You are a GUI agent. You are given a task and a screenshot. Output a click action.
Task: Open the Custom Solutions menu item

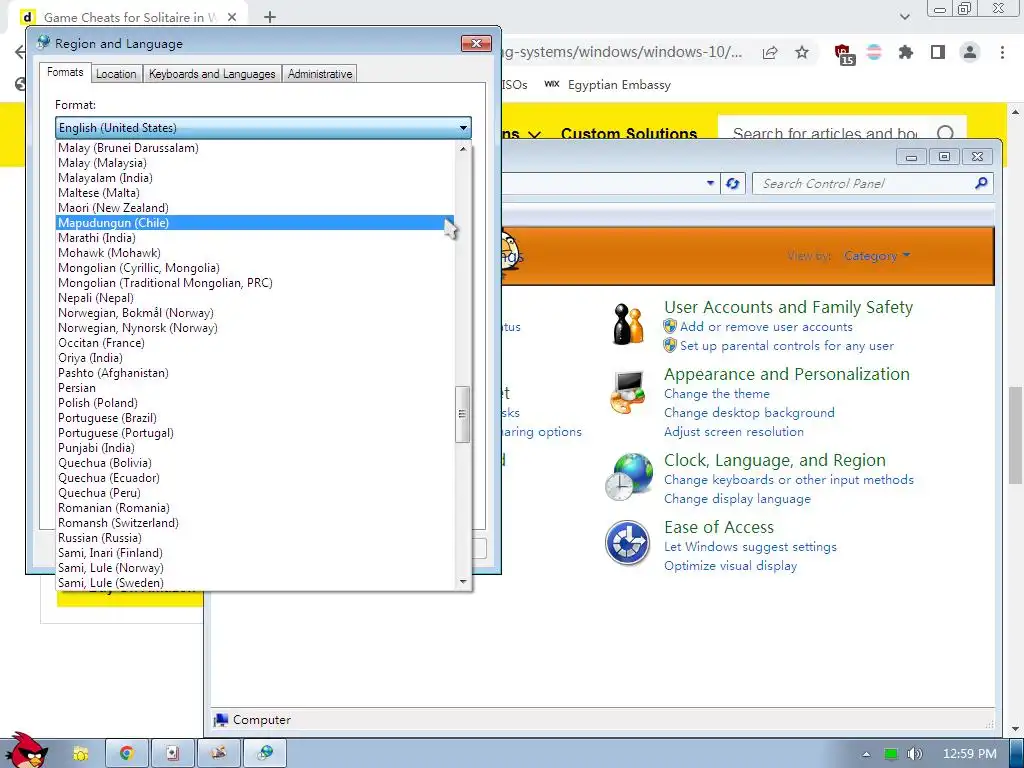[629, 134]
